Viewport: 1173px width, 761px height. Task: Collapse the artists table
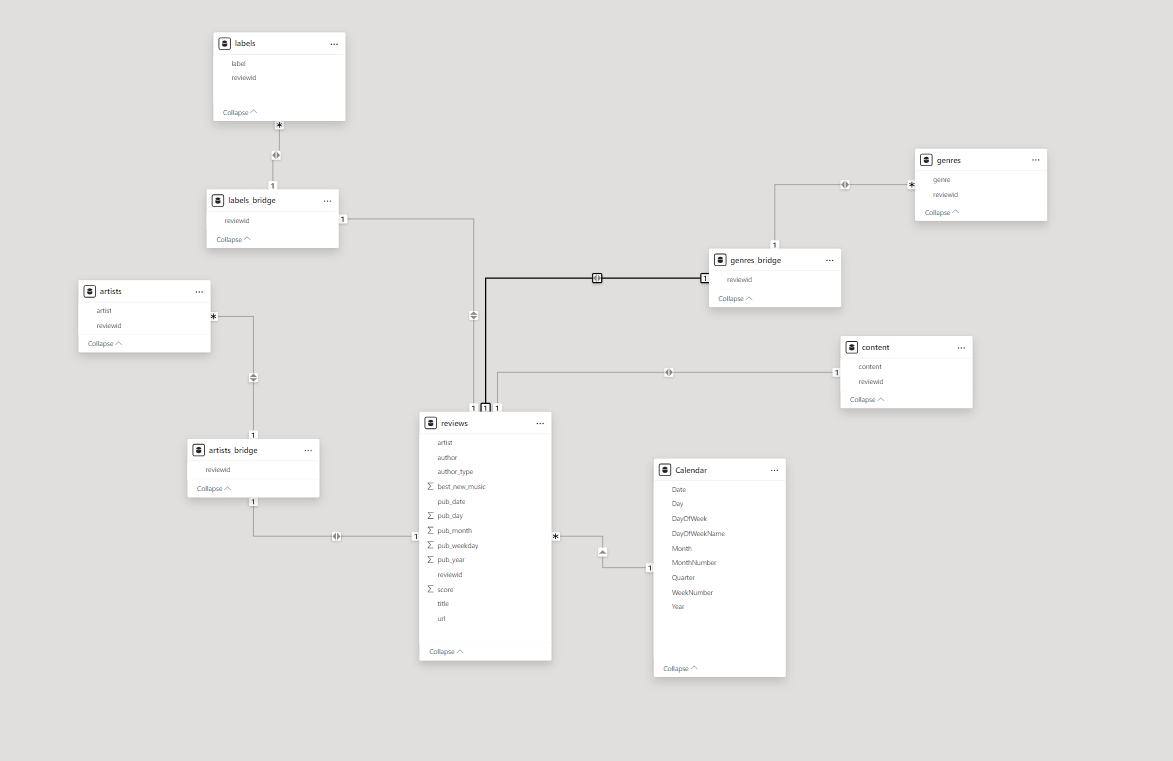point(105,344)
